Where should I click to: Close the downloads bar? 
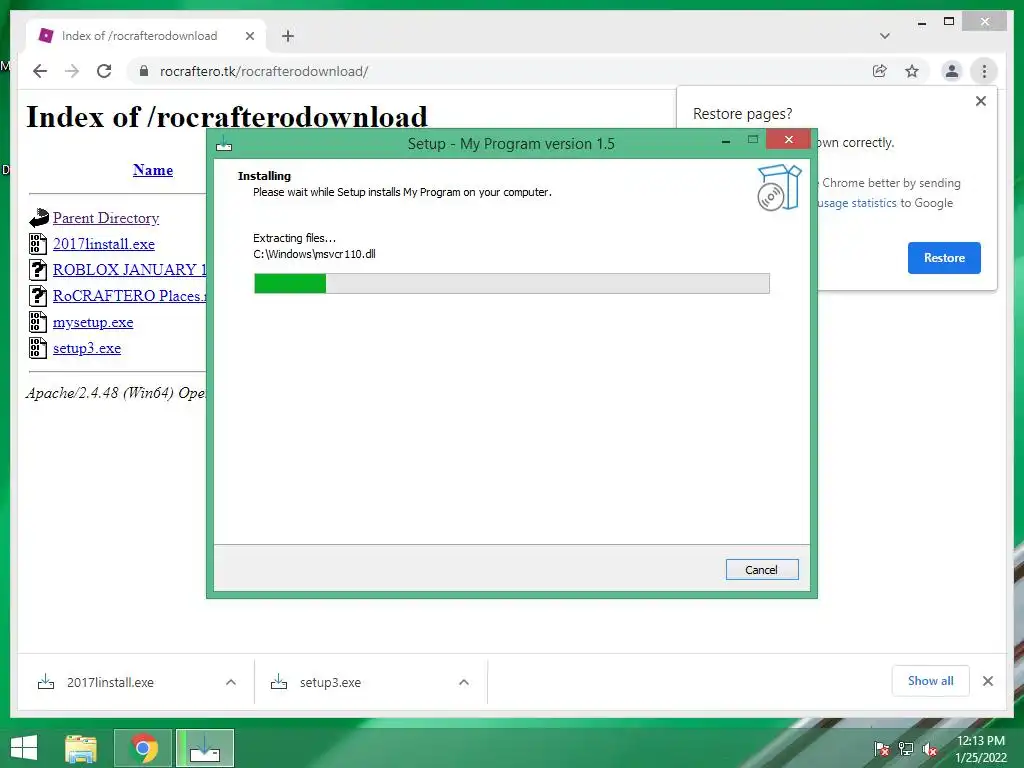987,681
